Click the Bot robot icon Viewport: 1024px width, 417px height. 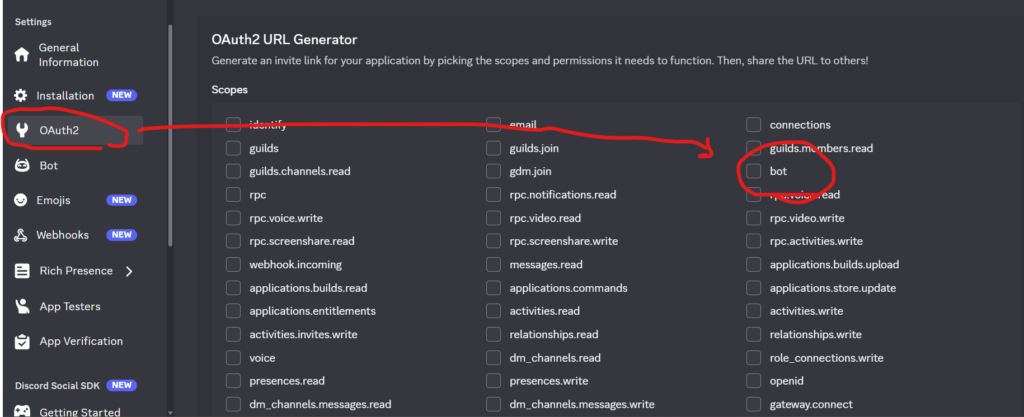[21, 165]
